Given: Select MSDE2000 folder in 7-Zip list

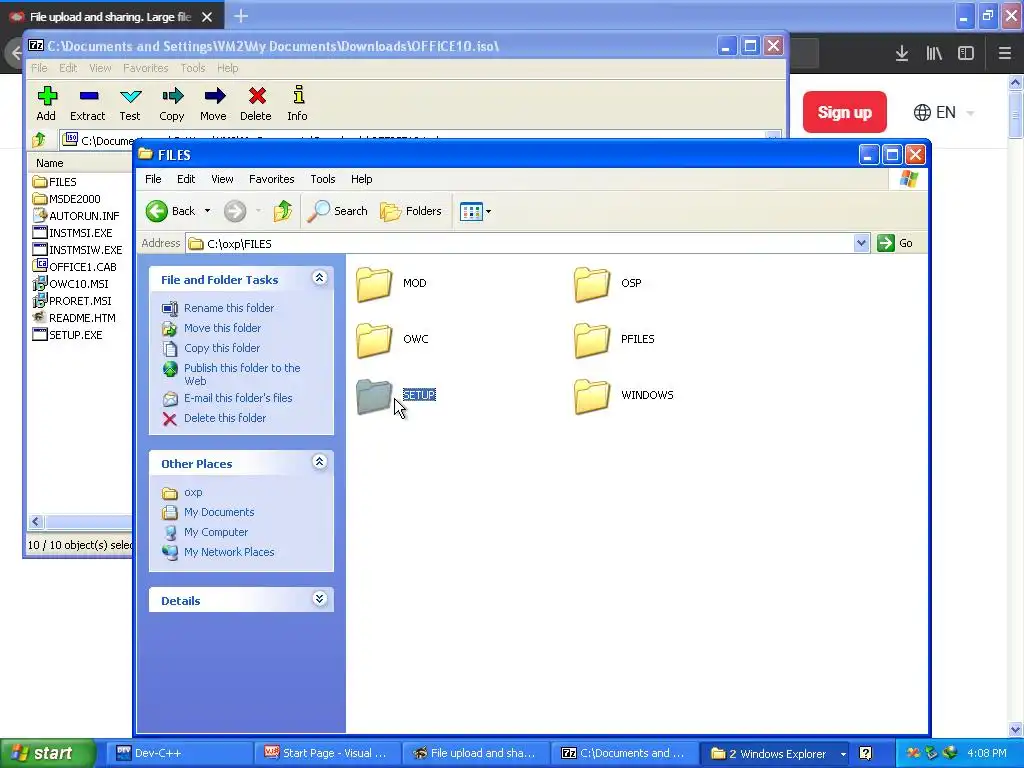Looking at the screenshot, I should 67,199.
